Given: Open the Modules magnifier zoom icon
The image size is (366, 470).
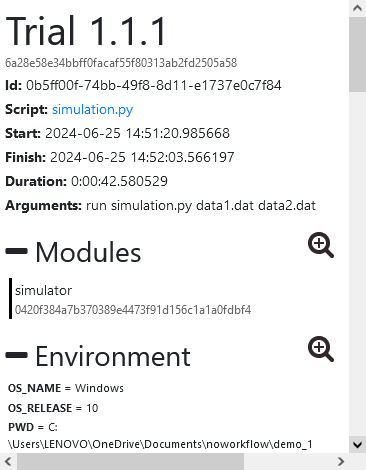Looking at the screenshot, I should click(321, 245).
